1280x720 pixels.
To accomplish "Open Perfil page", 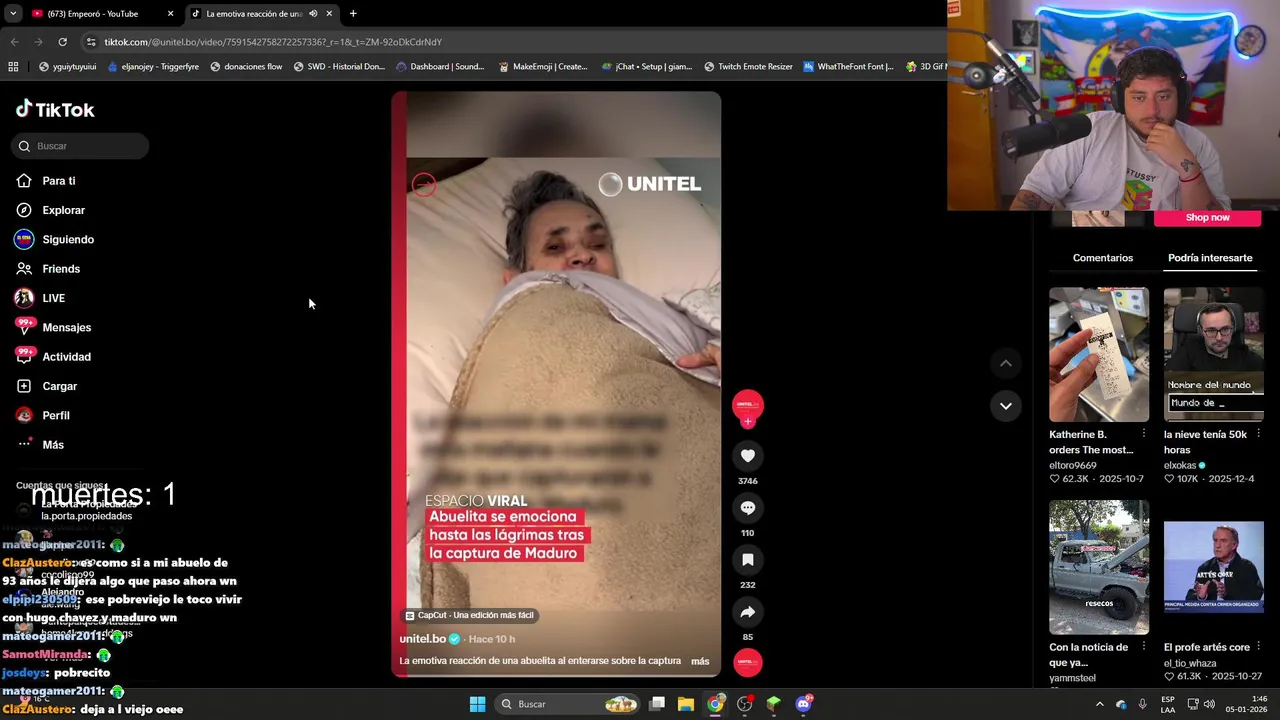I will (x=55, y=415).
